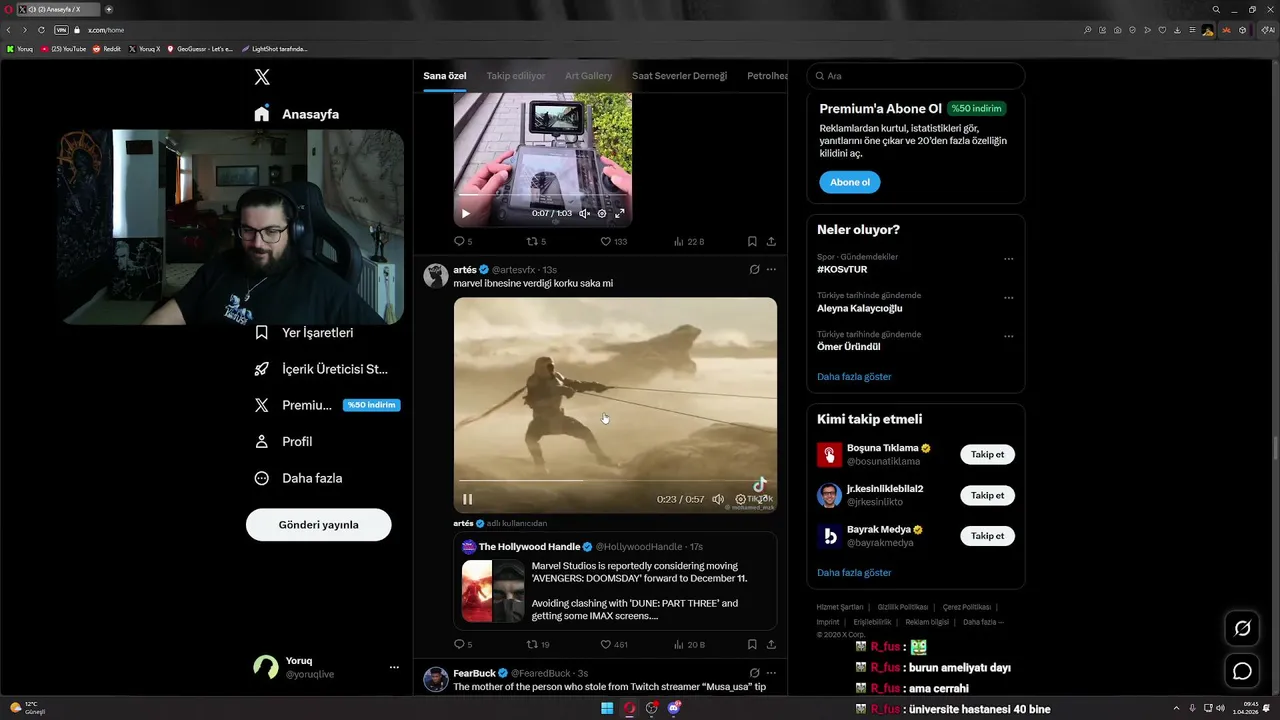Click the Ara search field

(915, 76)
